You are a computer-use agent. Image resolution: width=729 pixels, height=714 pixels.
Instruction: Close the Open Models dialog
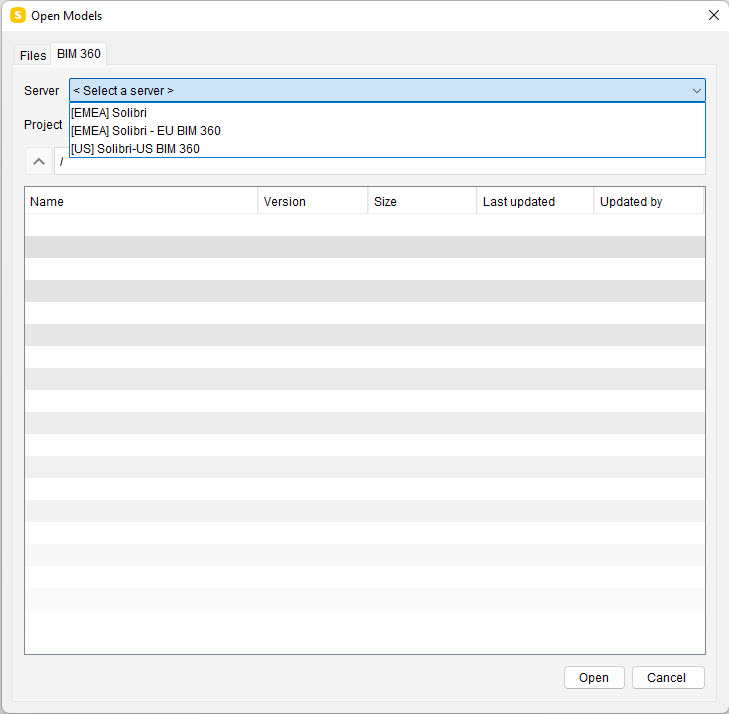[x=714, y=15]
